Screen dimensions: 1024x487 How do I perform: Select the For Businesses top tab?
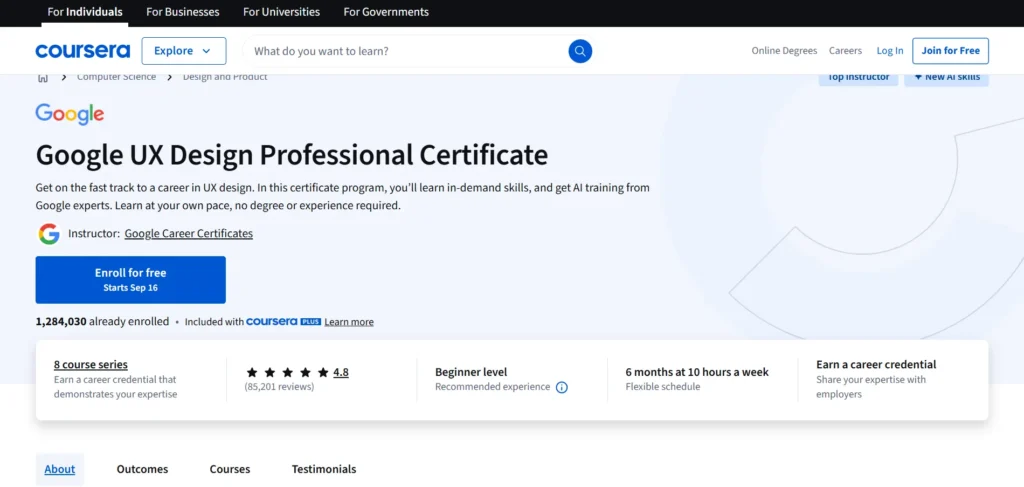coord(182,12)
